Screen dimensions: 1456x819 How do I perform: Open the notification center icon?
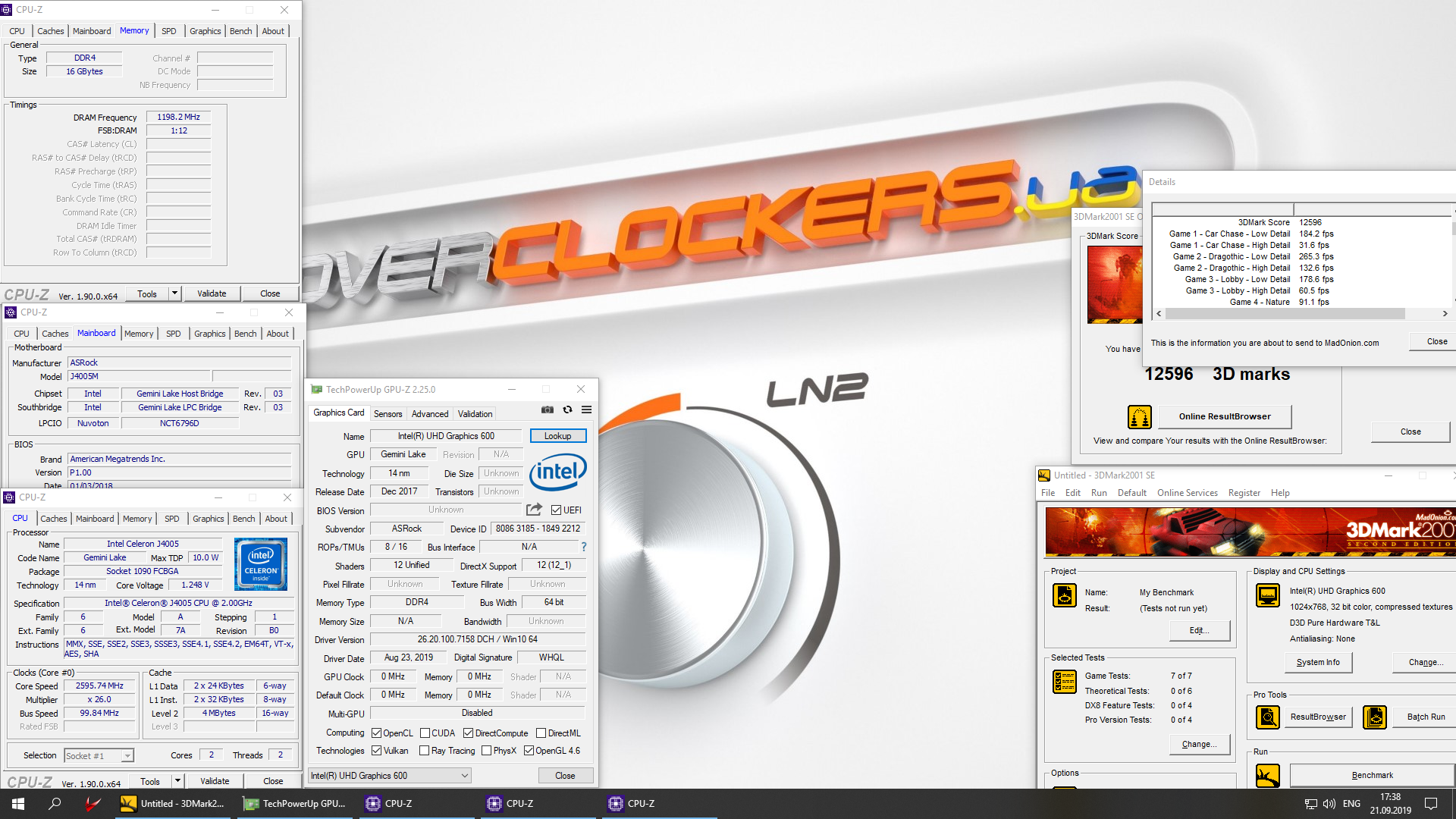[1431, 804]
